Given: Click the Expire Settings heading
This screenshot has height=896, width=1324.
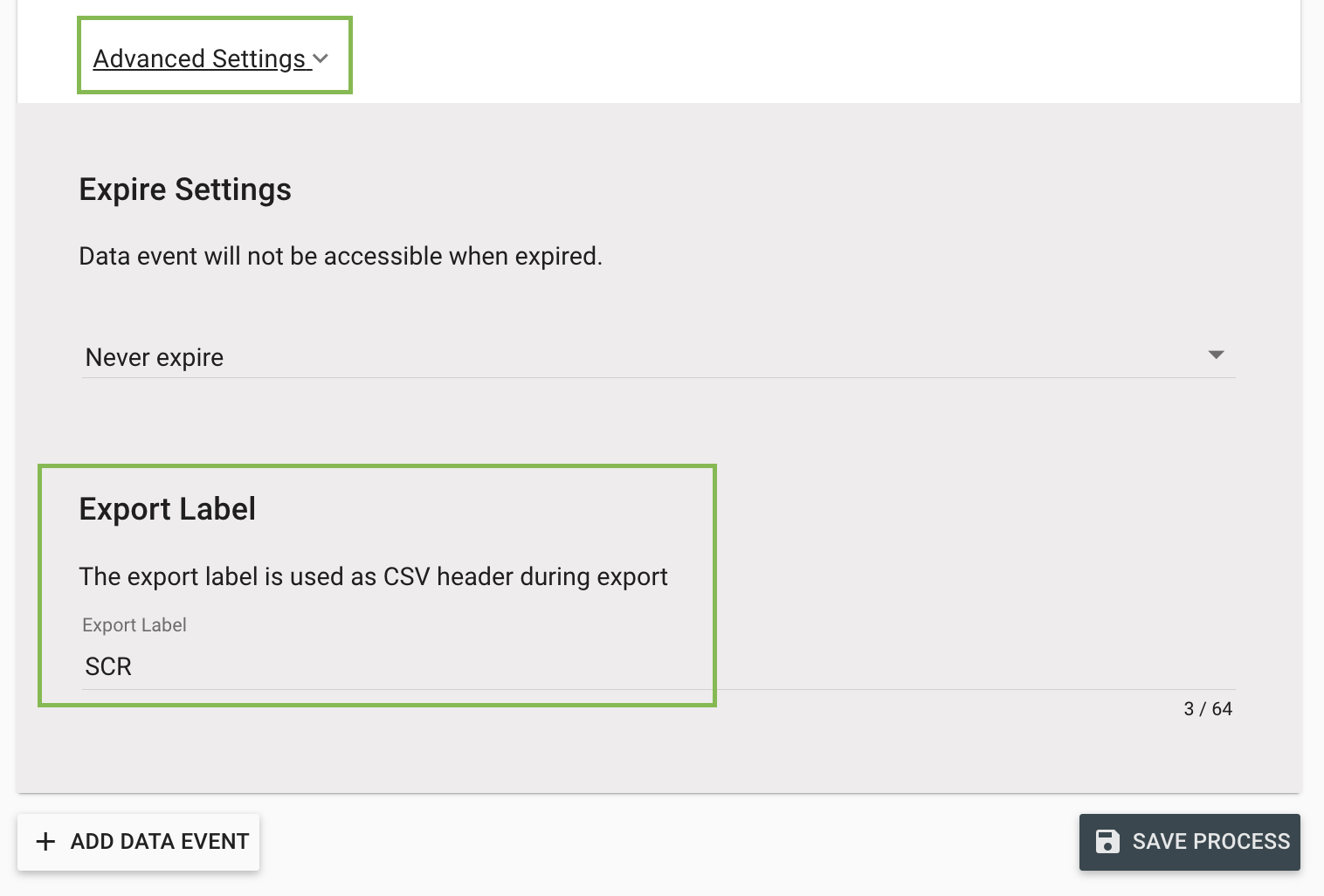Looking at the screenshot, I should pos(184,190).
